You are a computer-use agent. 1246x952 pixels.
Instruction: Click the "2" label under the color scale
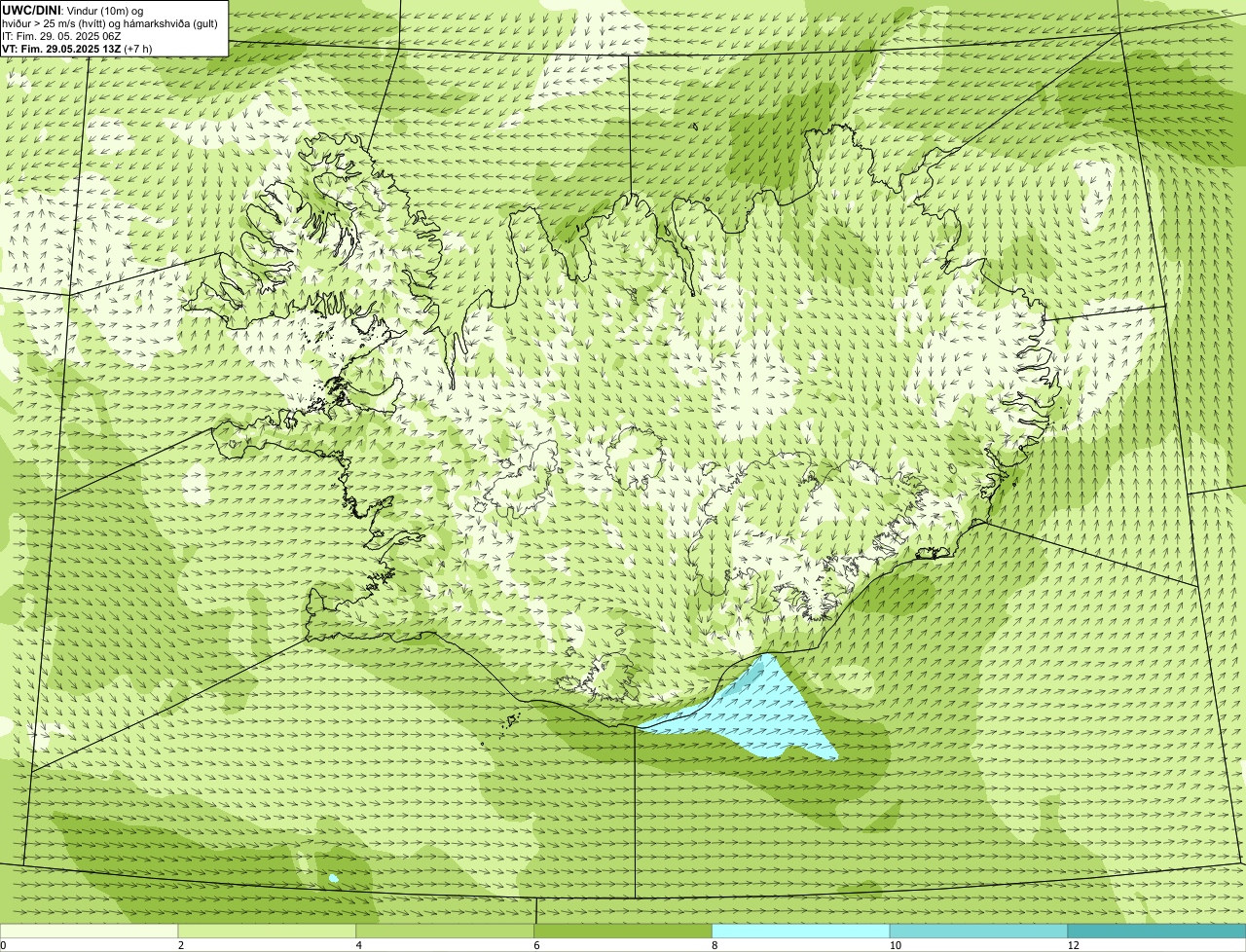(181, 945)
